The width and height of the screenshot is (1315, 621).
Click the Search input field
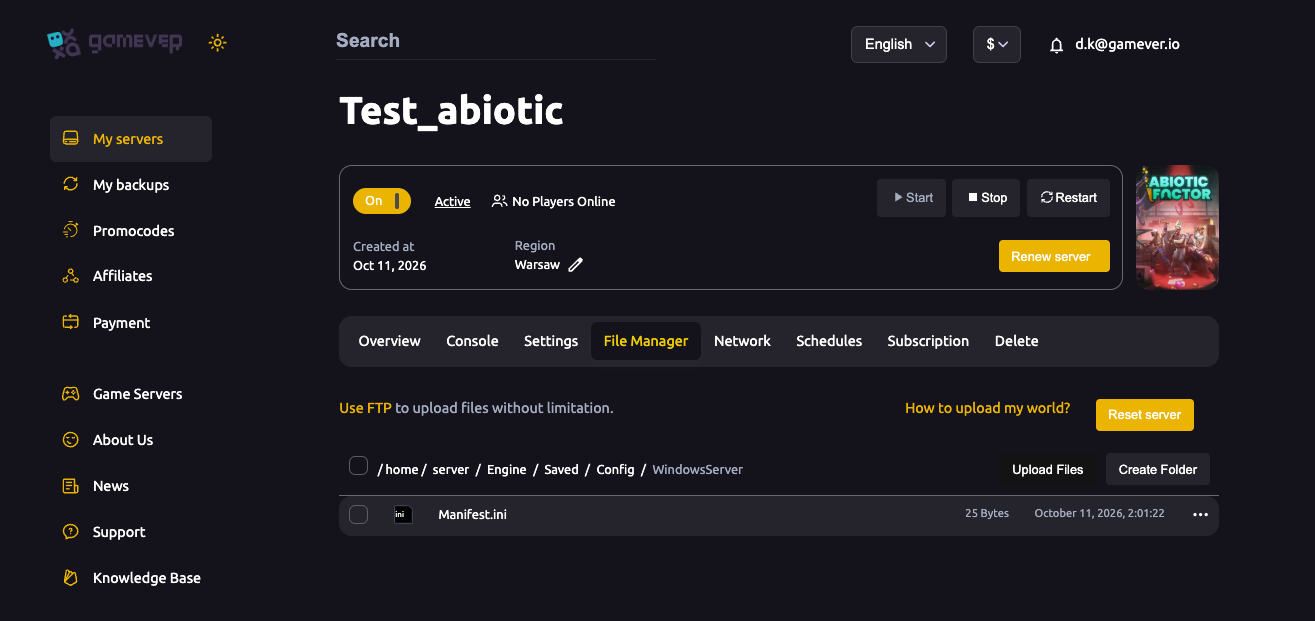496,41
